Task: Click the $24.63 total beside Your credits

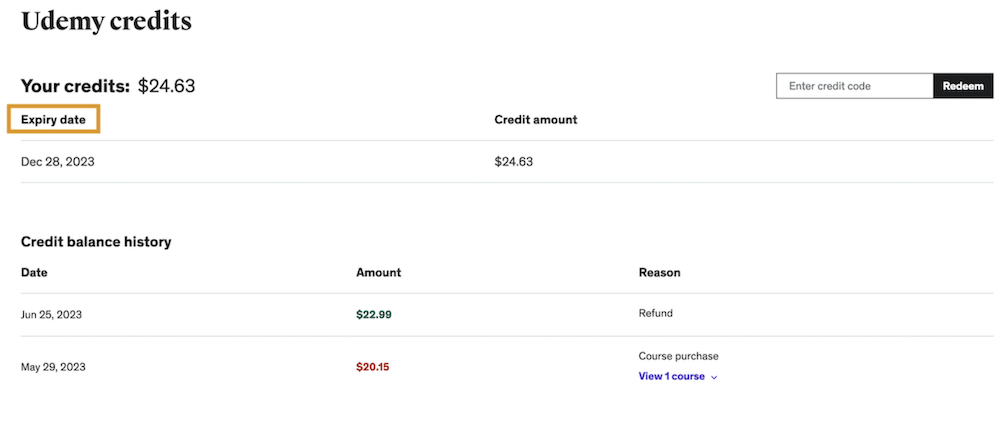Action: (x=166, y=86)
